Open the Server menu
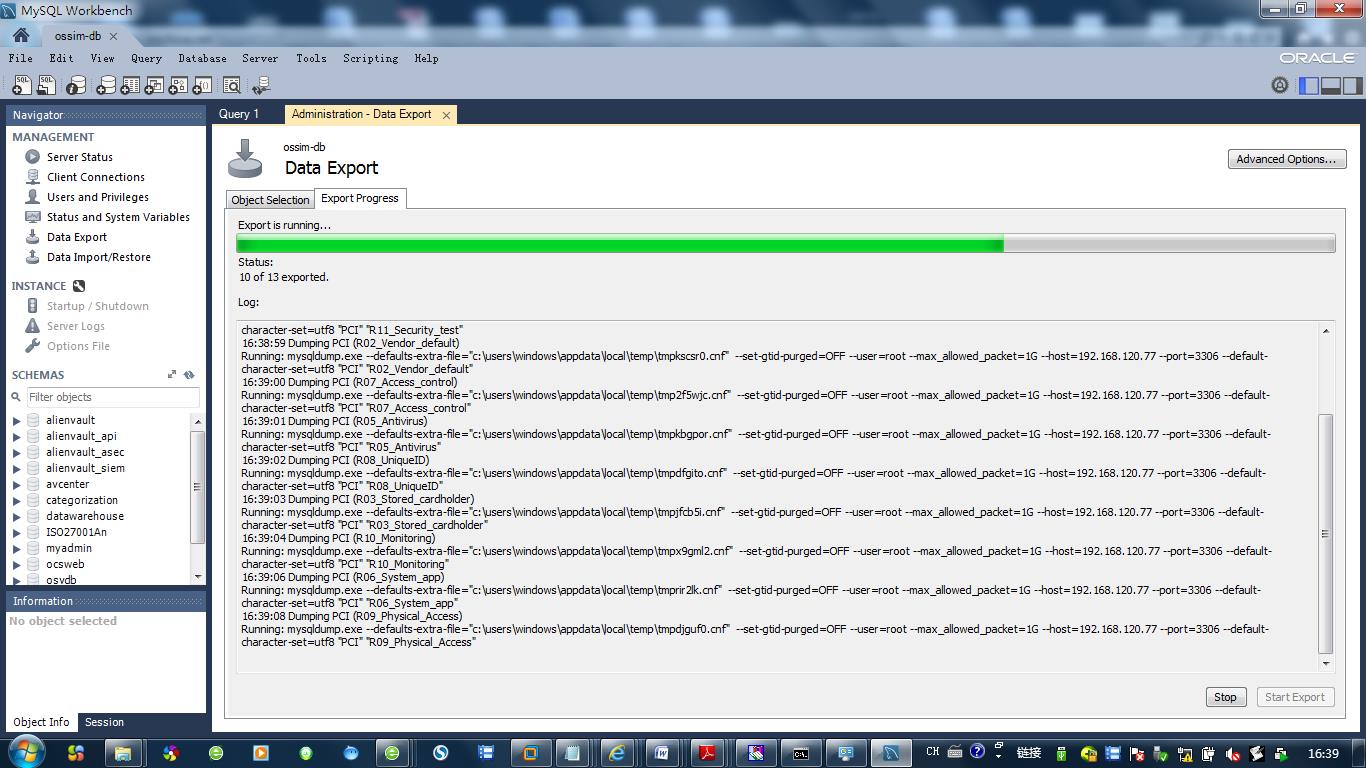This screenshot has height=768, width=1366. pyautogui.click(x=260, y=58)
